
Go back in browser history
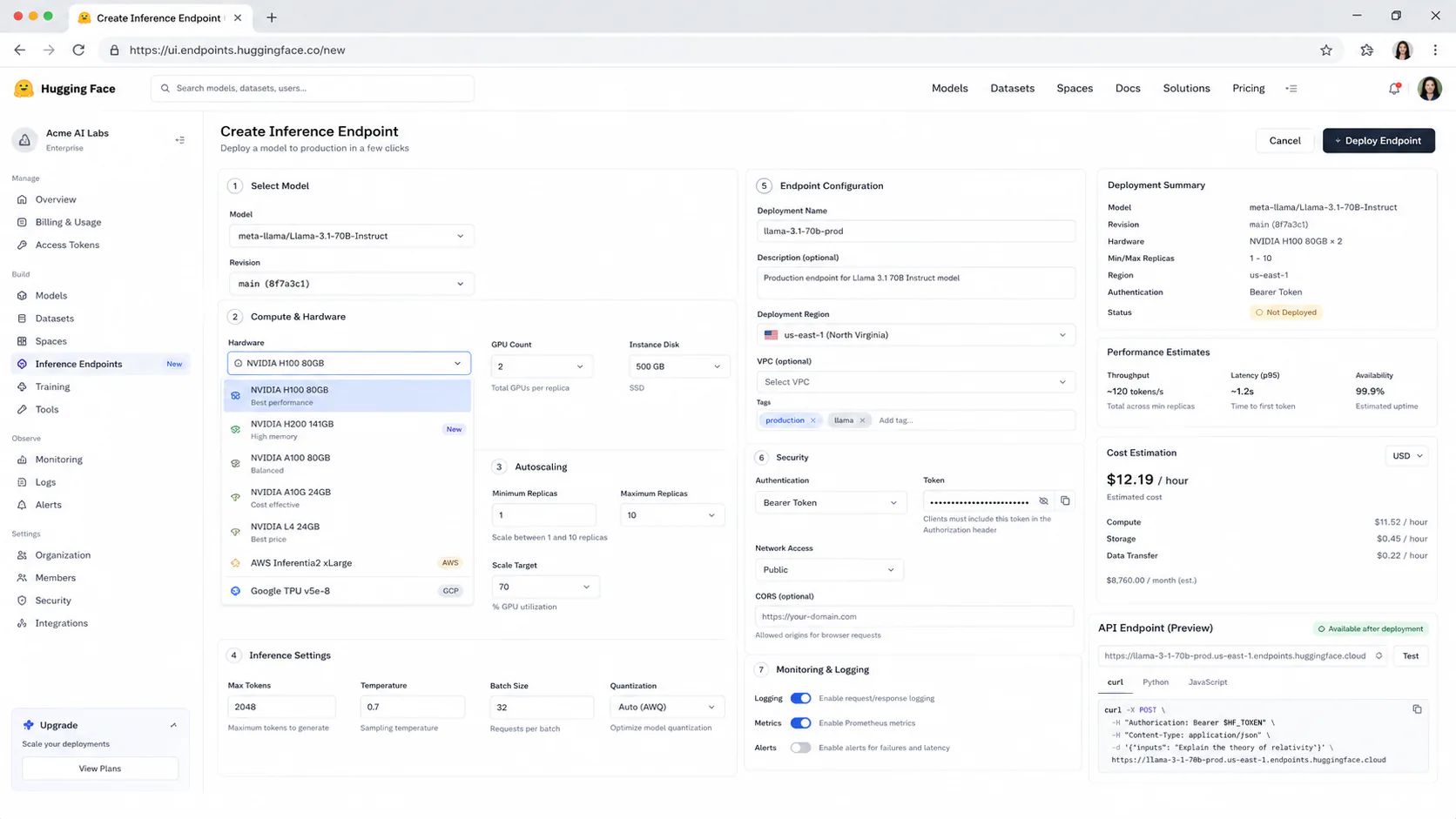[20, 50]
